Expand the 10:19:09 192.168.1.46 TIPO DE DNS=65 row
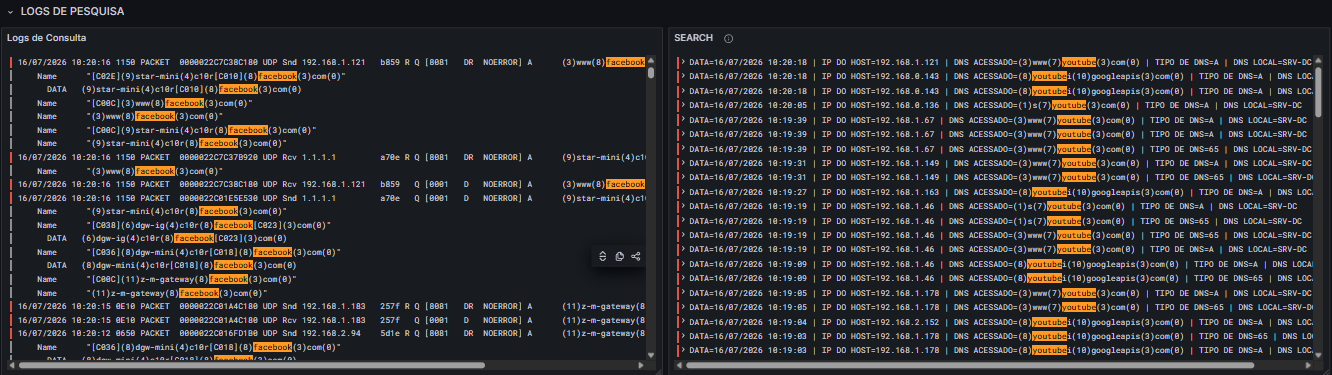 coord(683,278)
